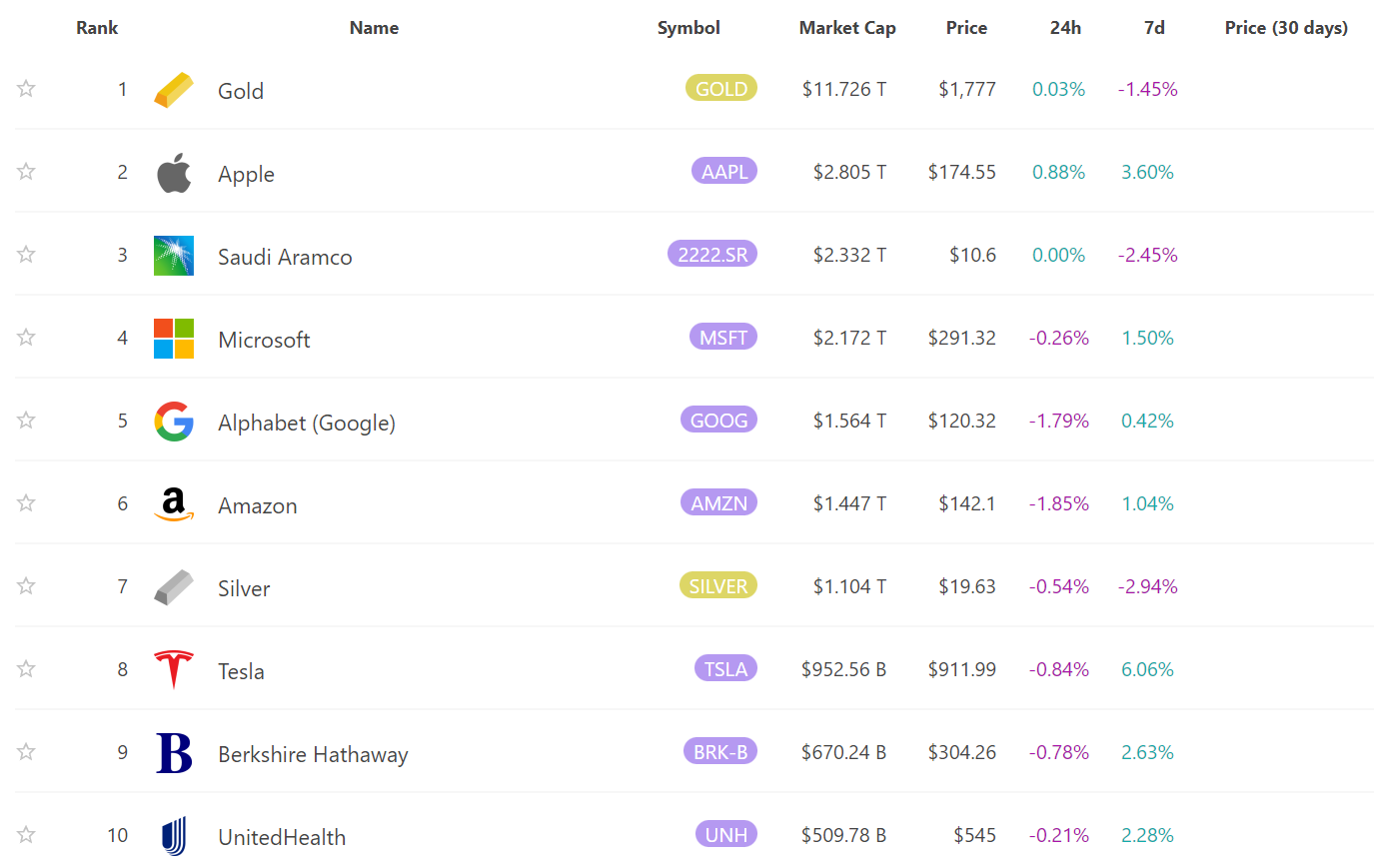Click Saudi Aramco price $10.6
This screenshot has height=868, width=1374.
coord(972,255)
